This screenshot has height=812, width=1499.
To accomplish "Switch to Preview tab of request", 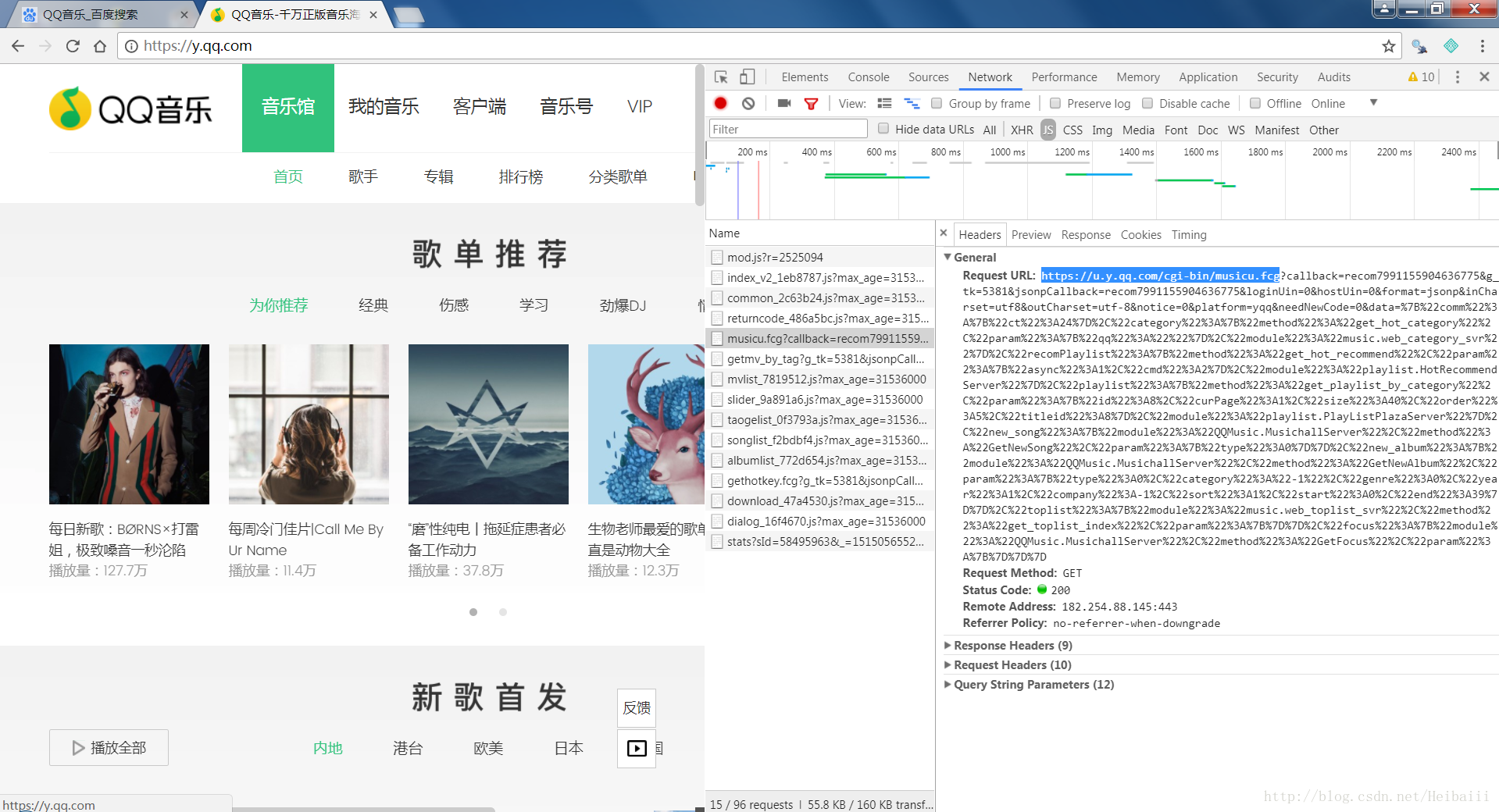I will (1031, 234).
